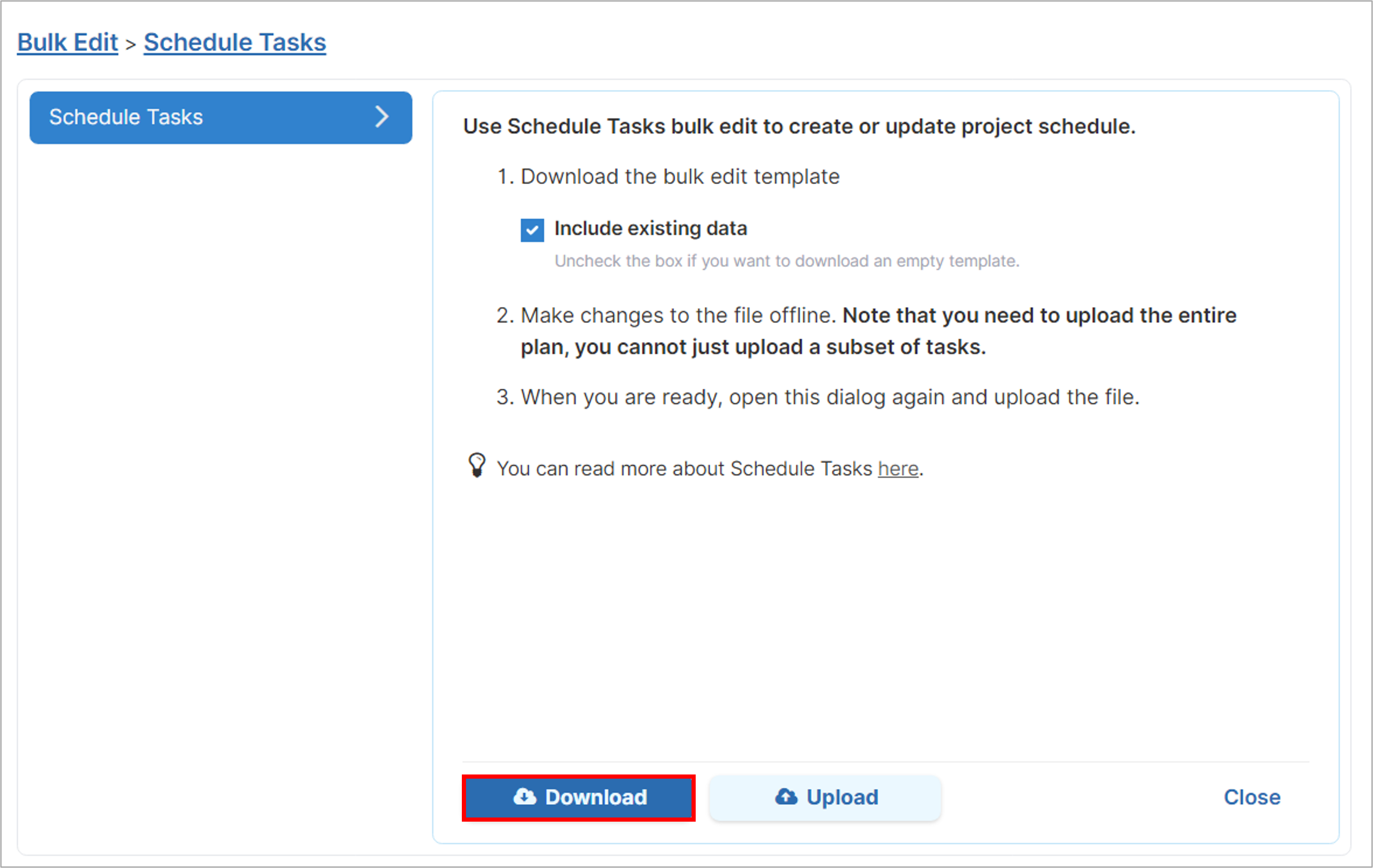1373x868 pixels.
Task: Click the white checkmark icon in checkbox
Action: coord(532,230)
